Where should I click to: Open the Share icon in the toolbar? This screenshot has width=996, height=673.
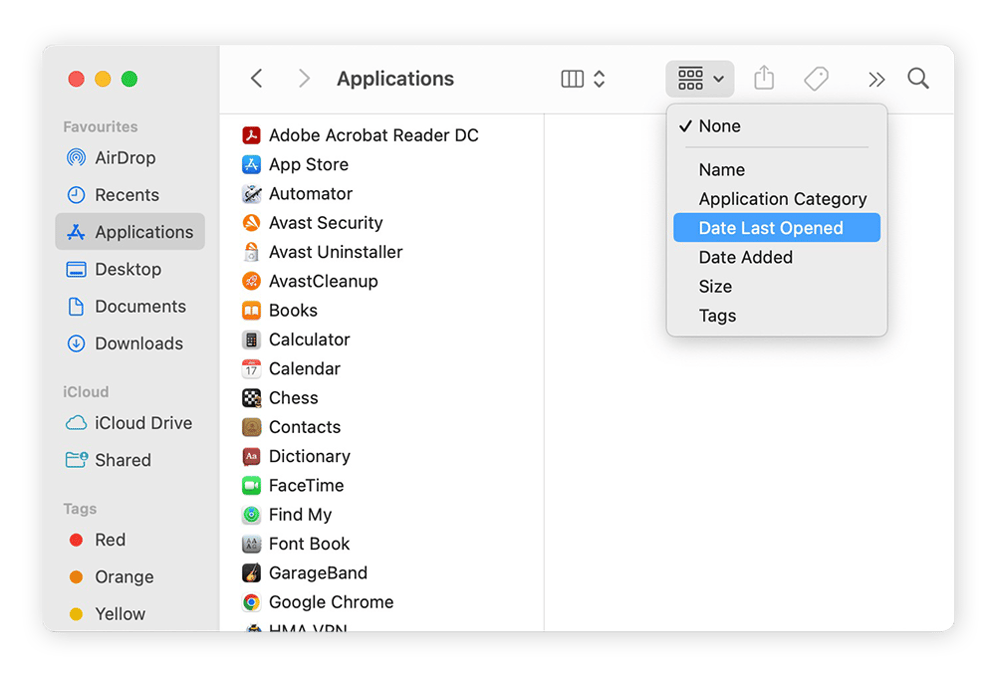tap(764, 78)
